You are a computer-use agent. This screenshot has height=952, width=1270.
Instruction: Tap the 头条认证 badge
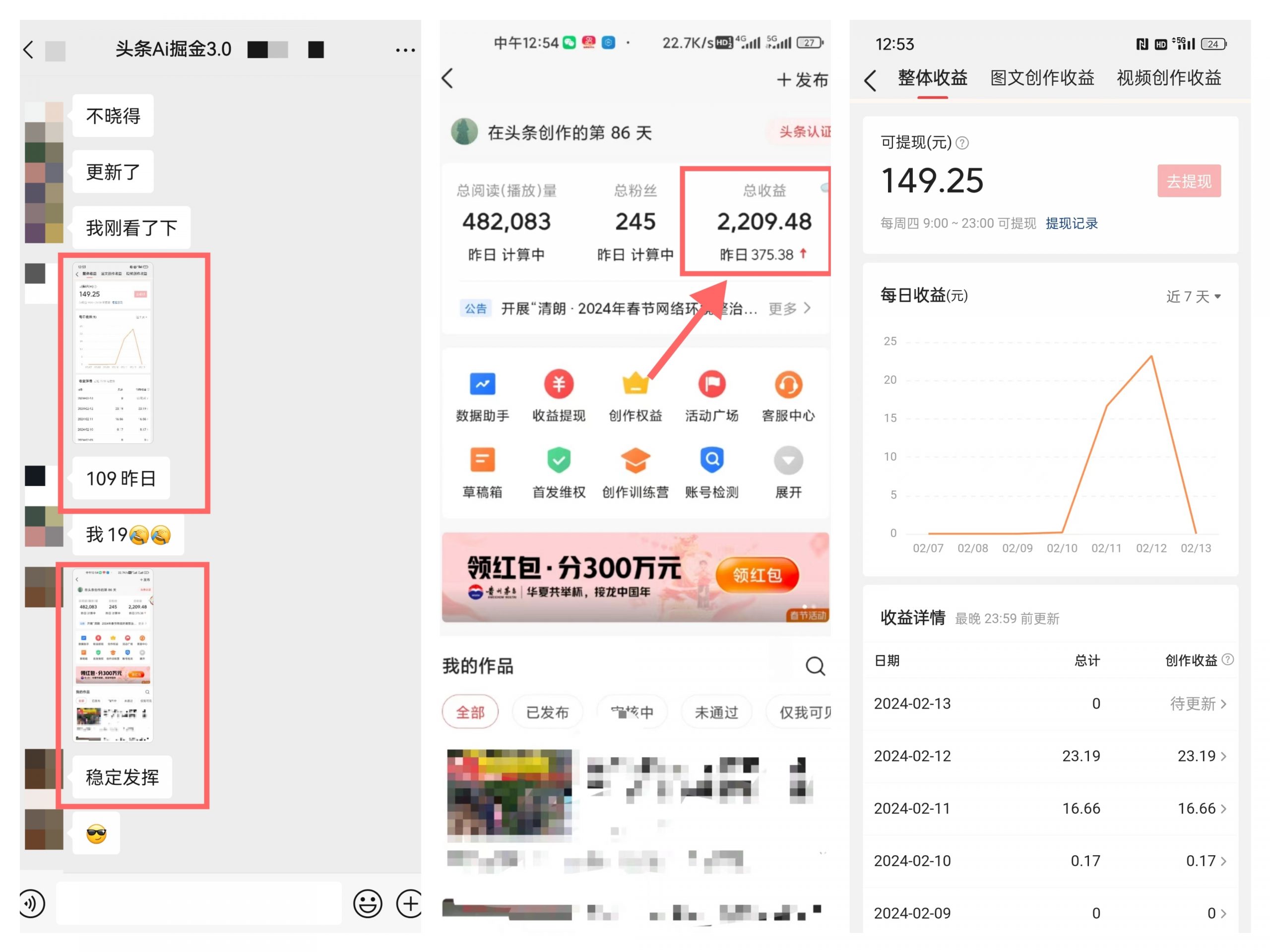pos(800,132)
